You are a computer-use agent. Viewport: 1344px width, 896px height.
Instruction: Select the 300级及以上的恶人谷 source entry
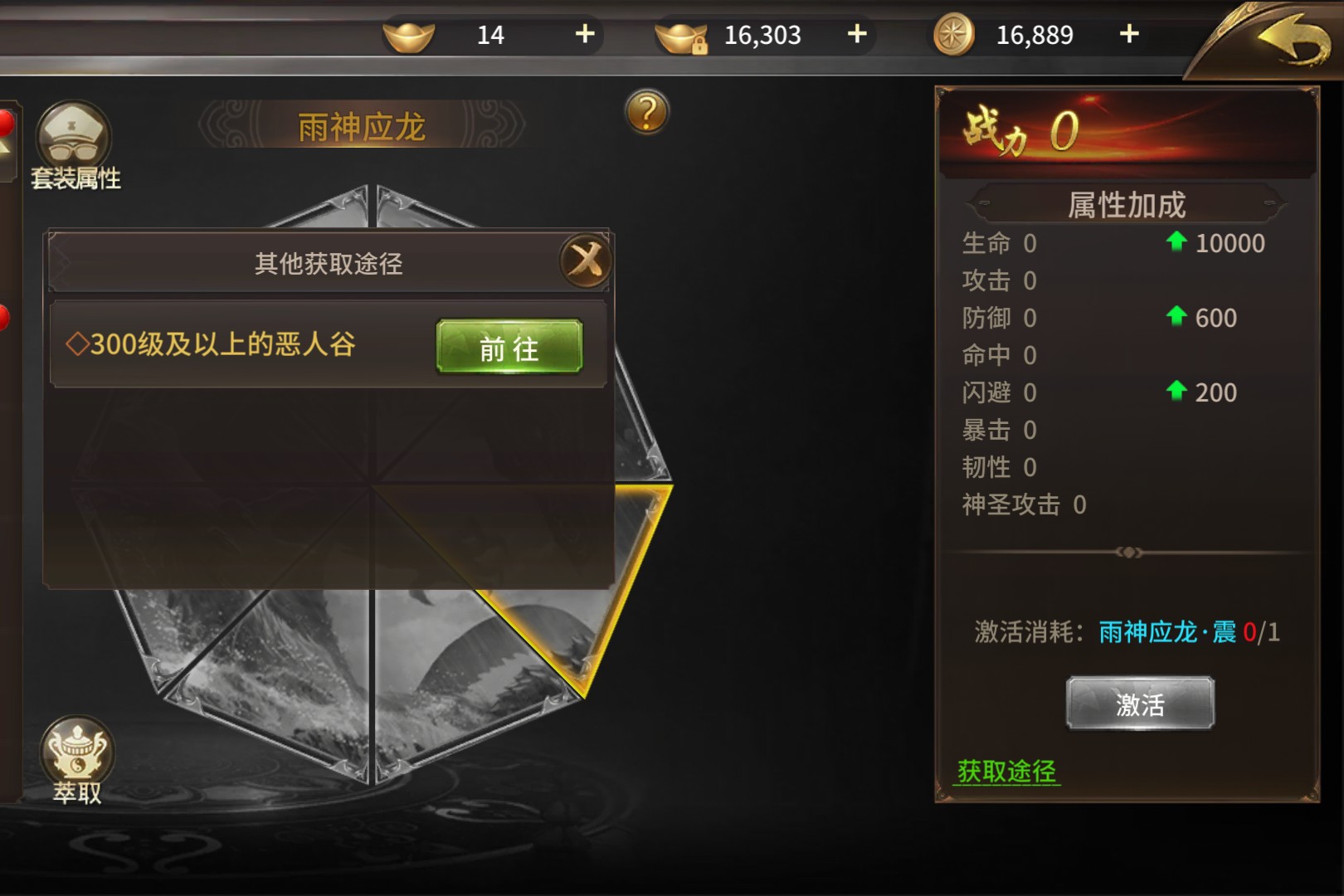[x=329, y=345]
